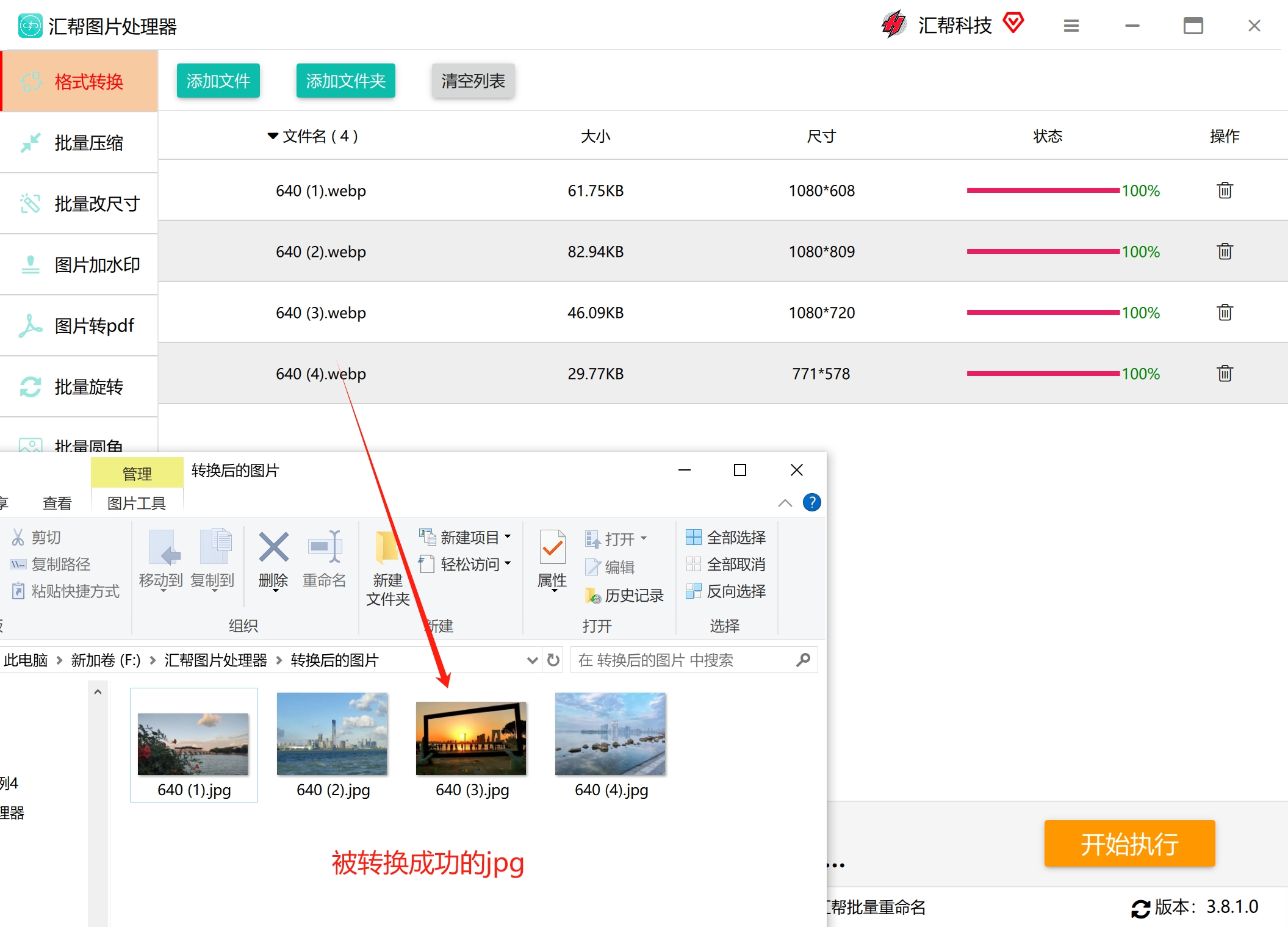Click the 添加文件 button
The image size is (1288, 927).
tap(218, 81)
